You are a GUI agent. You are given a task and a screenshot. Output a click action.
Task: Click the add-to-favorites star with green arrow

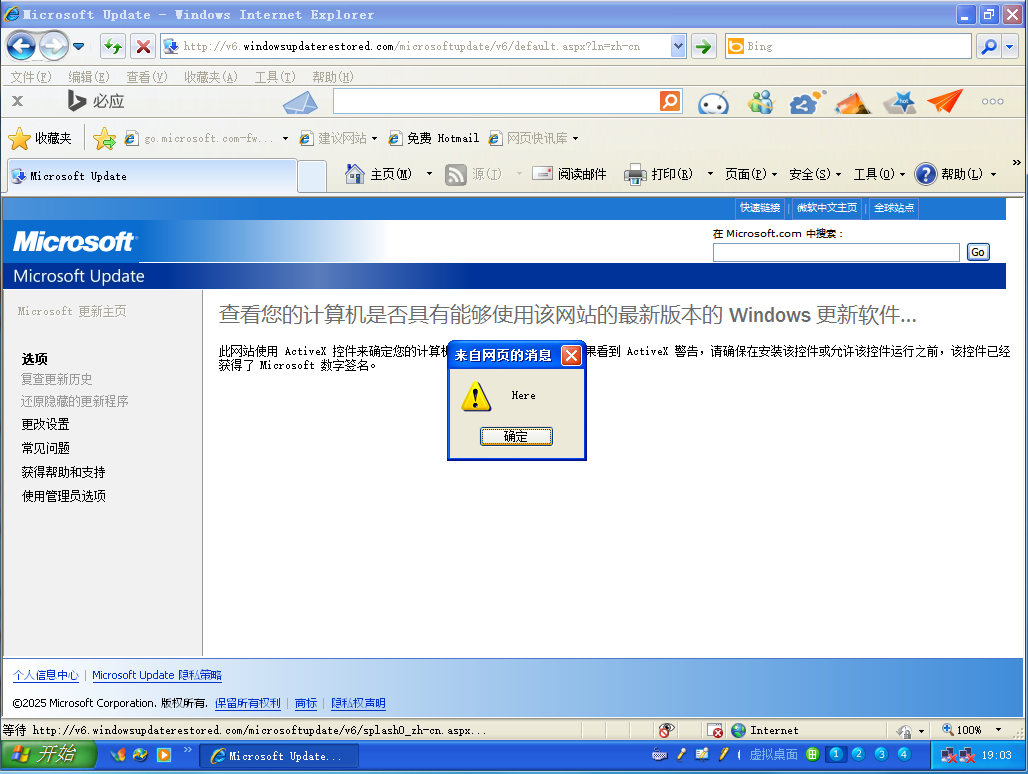(104, 138)
